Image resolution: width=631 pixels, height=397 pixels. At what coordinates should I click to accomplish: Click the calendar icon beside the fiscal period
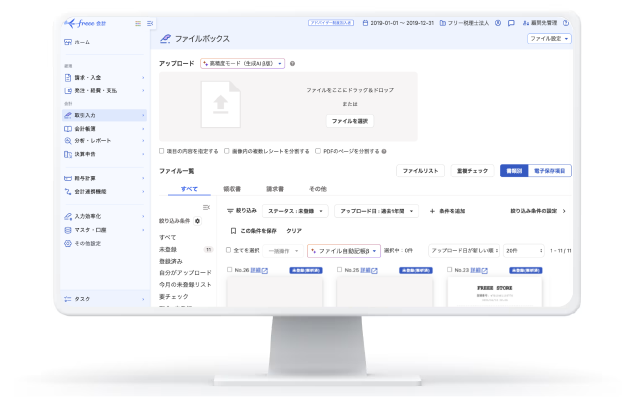(x=365, y=23)
